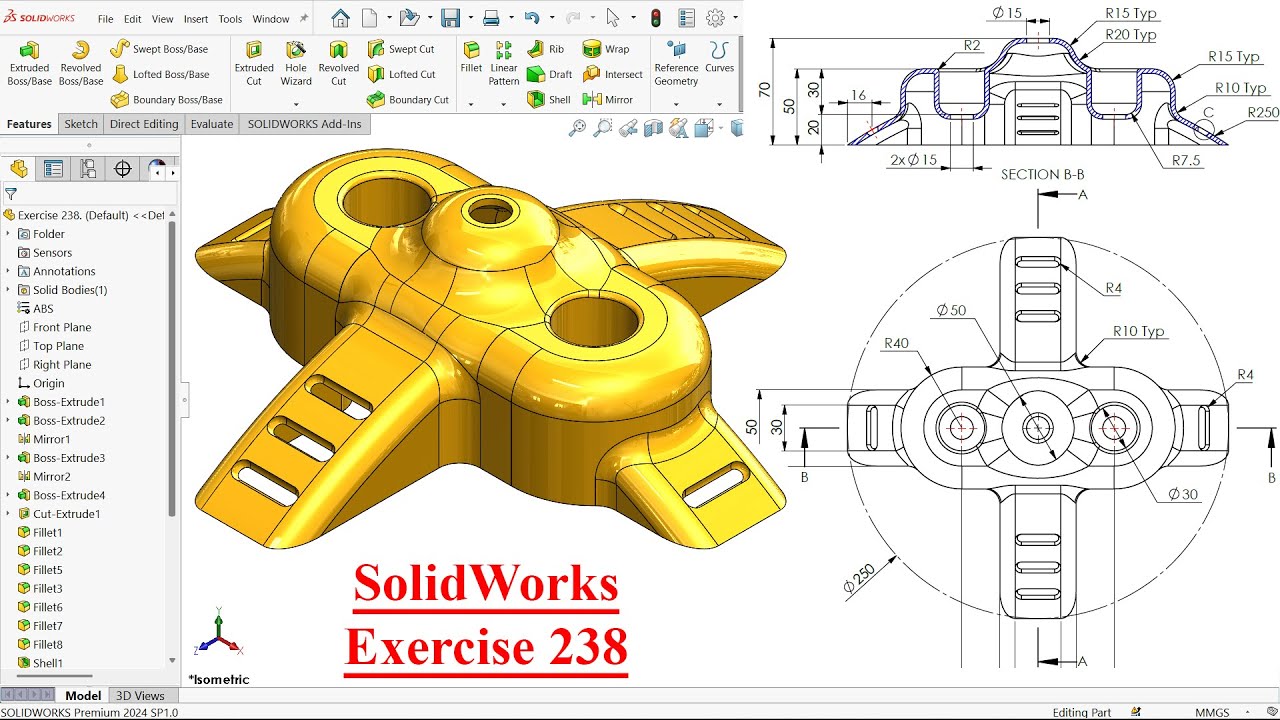Choose the Lofted Boss/Base tool

(x=160, y=74)
